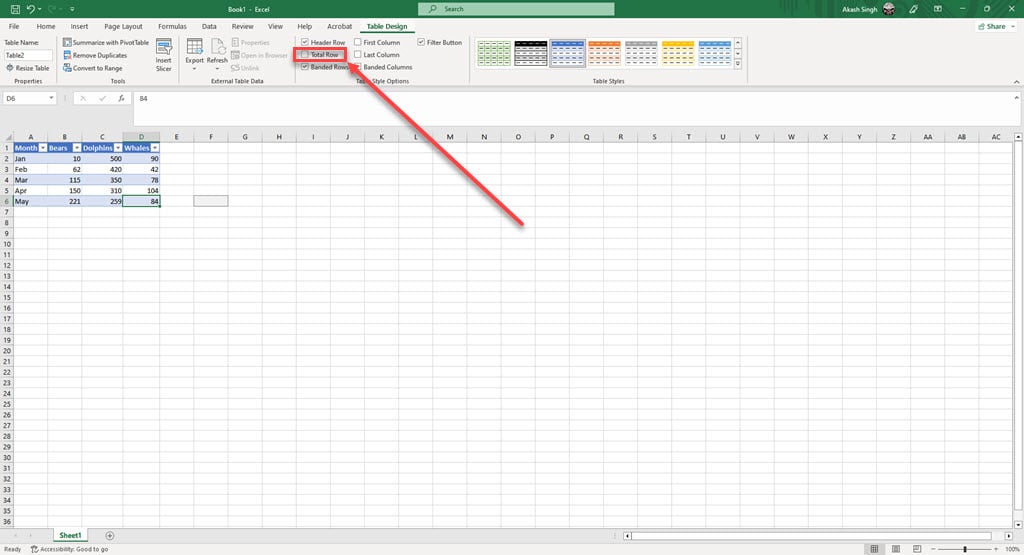
Task: Open the Dolphins column filter dropdown
Action: click(x=118, y=148)
